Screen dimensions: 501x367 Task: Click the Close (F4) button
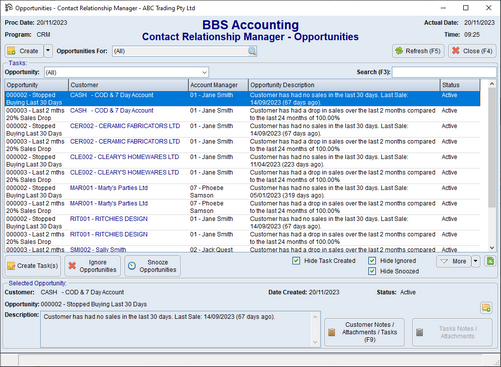click(x=472, y=51)
